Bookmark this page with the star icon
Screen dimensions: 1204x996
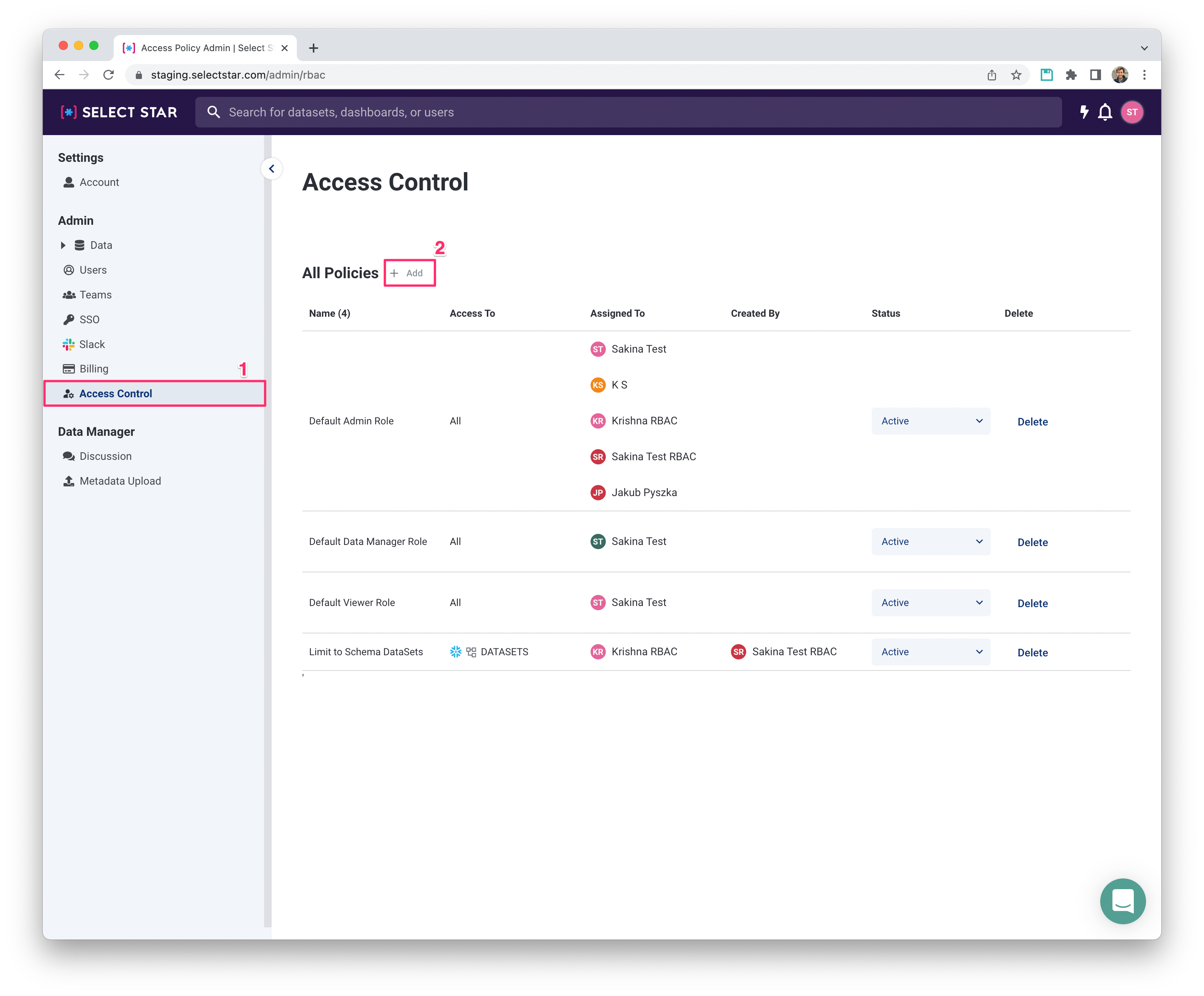1016,75
